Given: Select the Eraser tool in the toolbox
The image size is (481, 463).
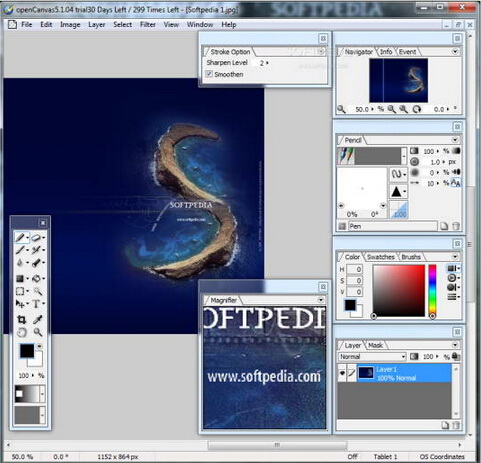Looking at the screenshot, I should (36, 238).
